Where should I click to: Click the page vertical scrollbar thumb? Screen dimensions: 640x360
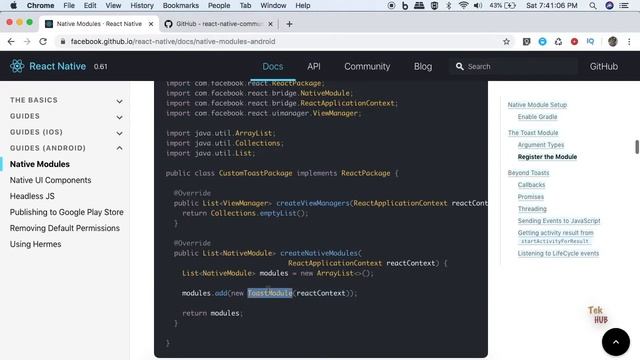(637, 147)
